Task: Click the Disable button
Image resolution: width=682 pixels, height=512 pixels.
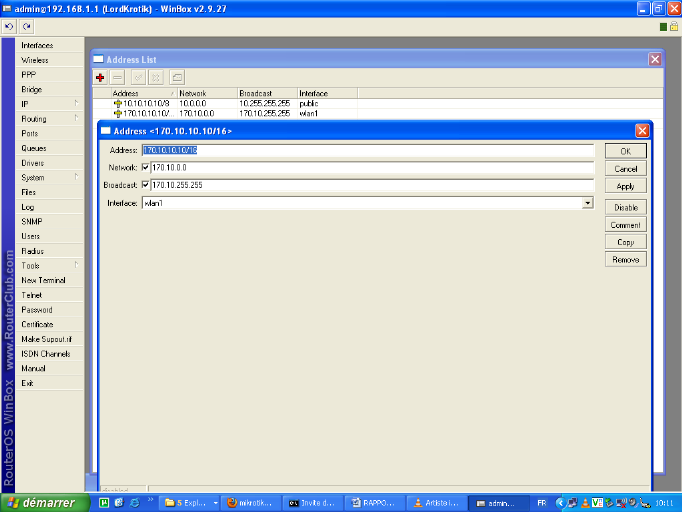Action: coord(625,207)
